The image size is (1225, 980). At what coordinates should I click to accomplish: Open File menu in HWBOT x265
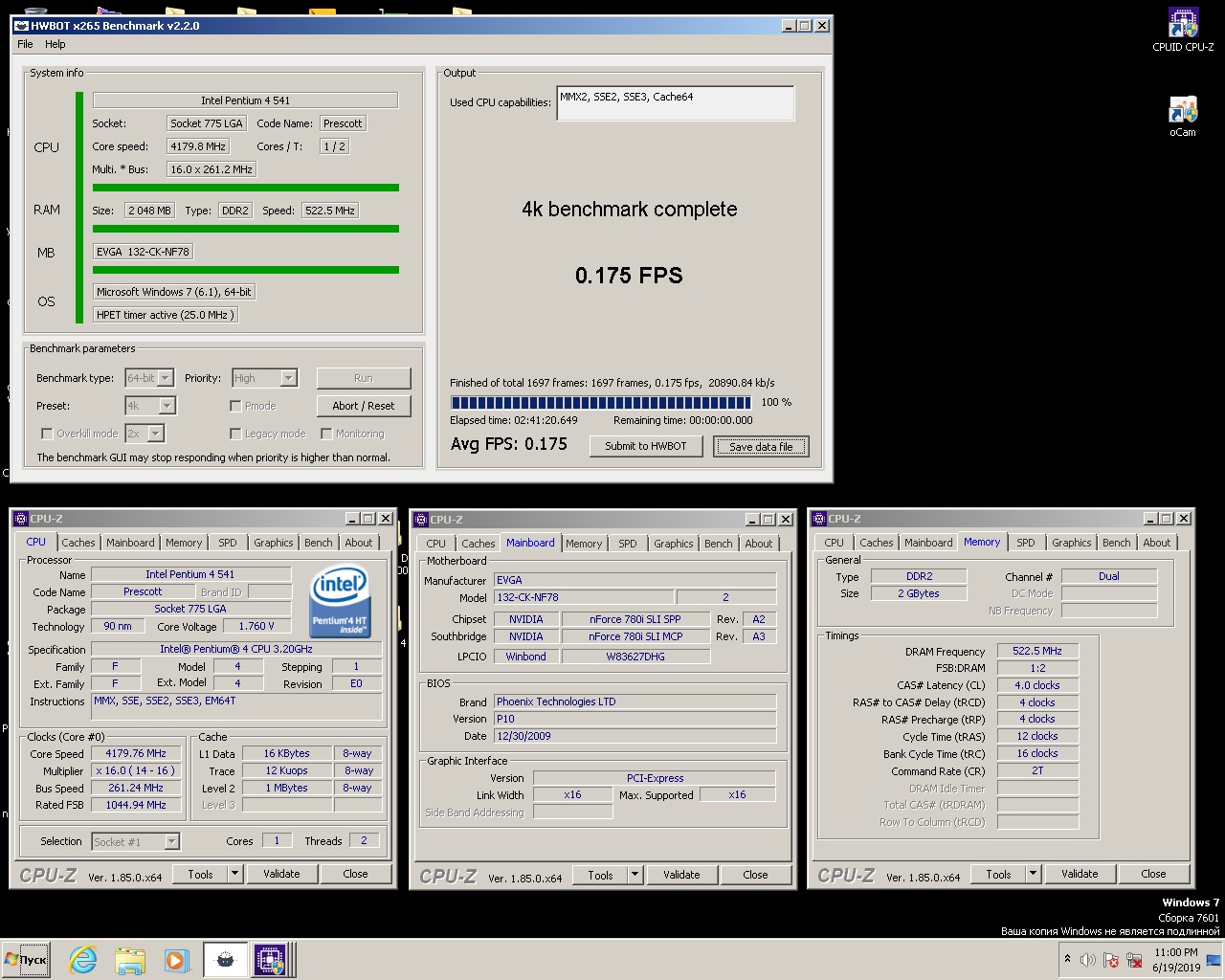pos(26,44)
